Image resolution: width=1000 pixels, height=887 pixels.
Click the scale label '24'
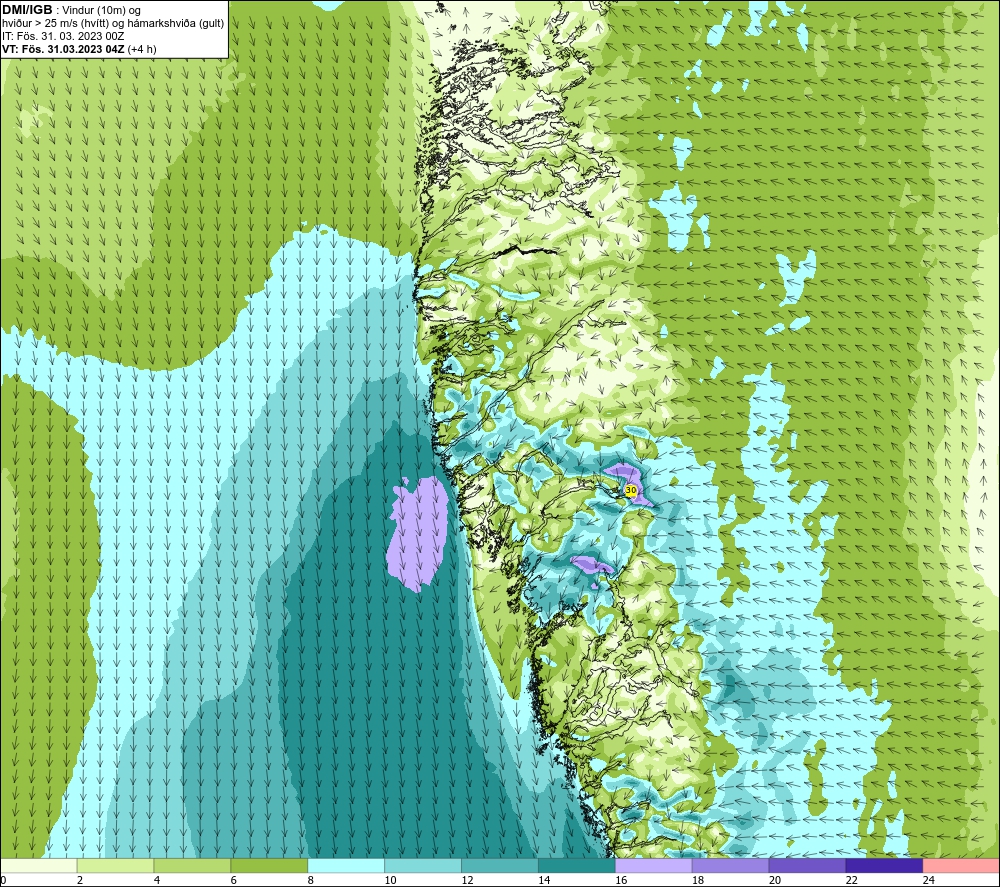click(x=929, y=880)
